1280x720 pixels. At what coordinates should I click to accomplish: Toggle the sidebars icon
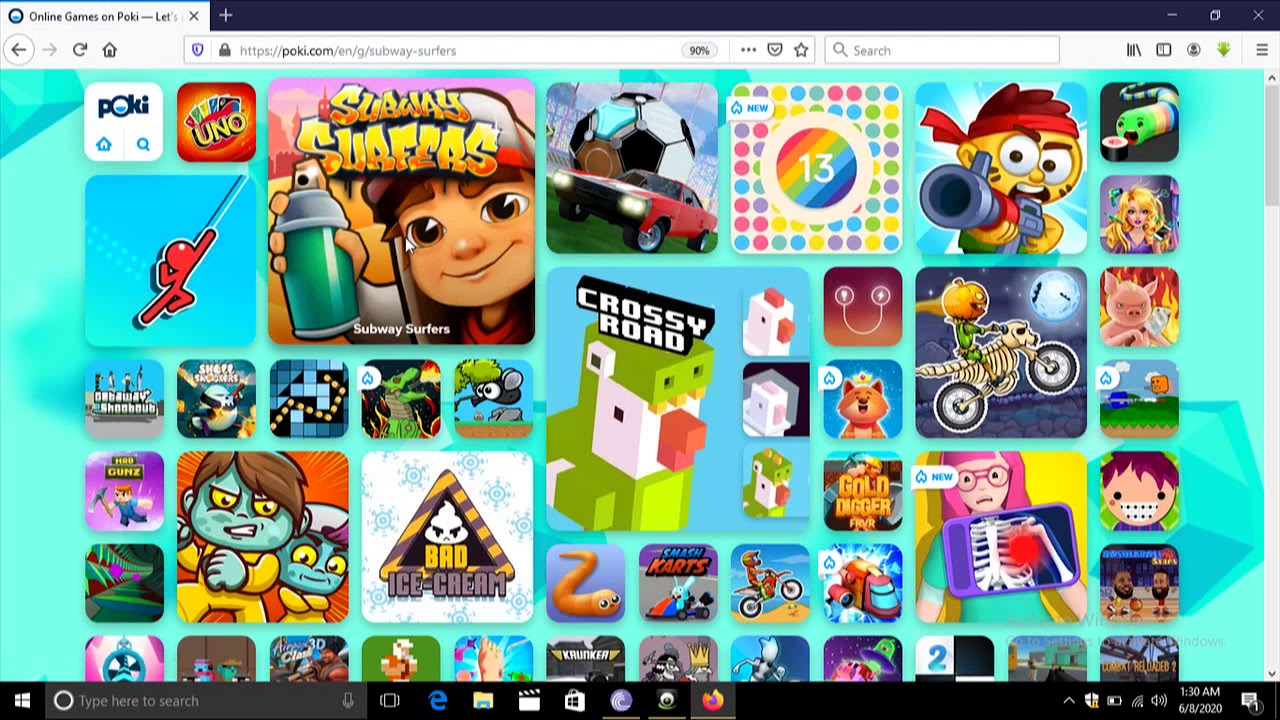click(1164, 50)
